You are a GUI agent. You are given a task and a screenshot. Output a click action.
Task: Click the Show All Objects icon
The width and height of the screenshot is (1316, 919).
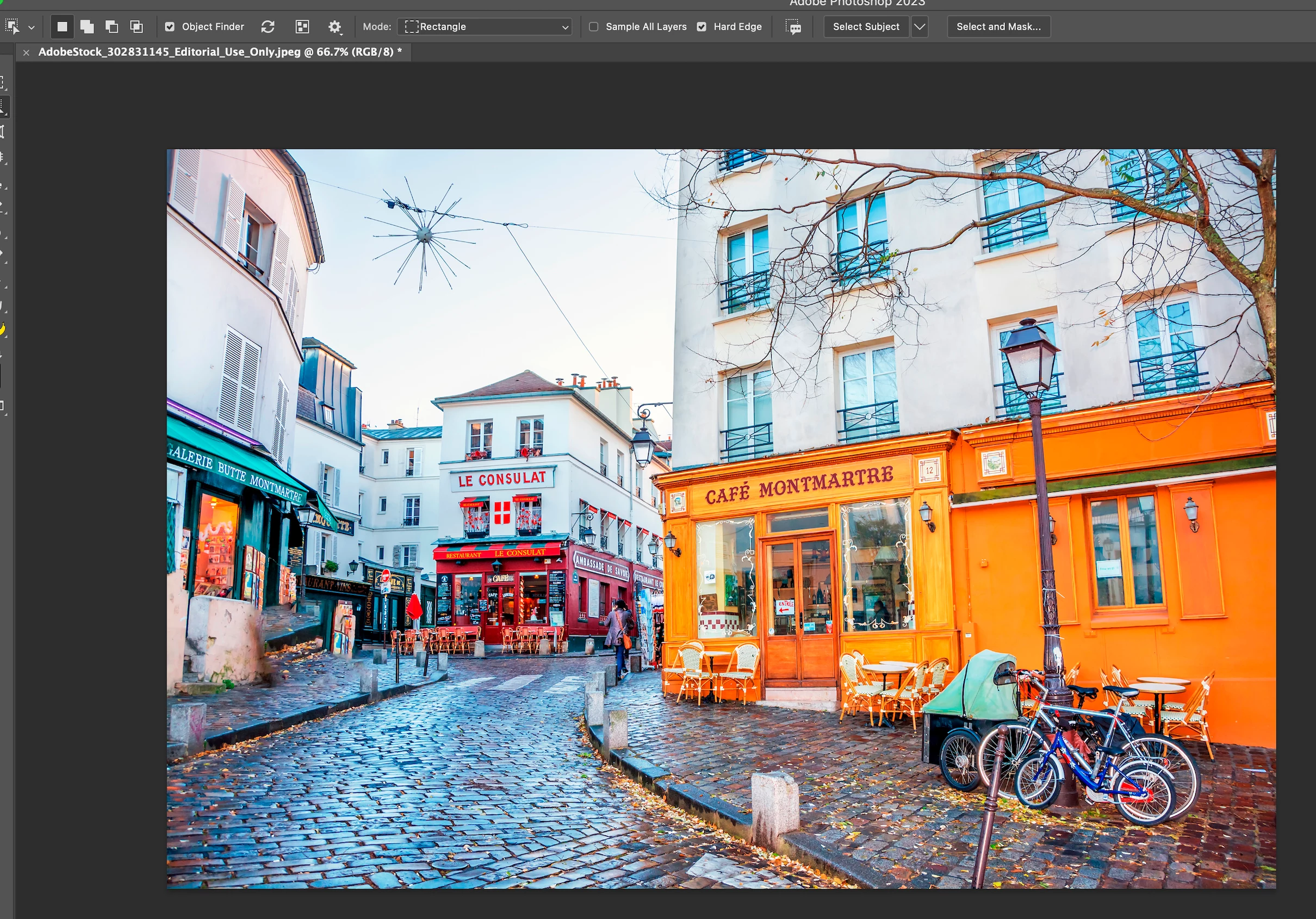tap(302, 26)
